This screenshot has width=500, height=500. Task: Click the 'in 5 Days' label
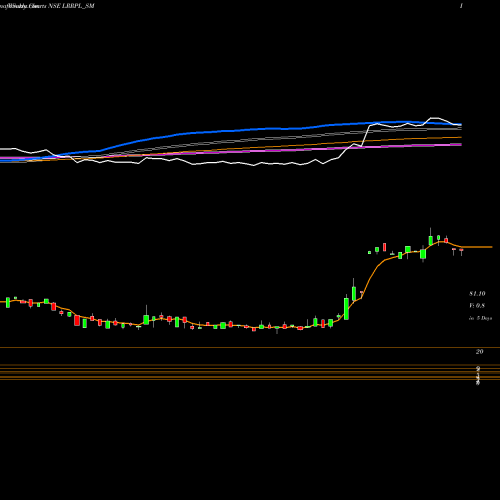480,318
